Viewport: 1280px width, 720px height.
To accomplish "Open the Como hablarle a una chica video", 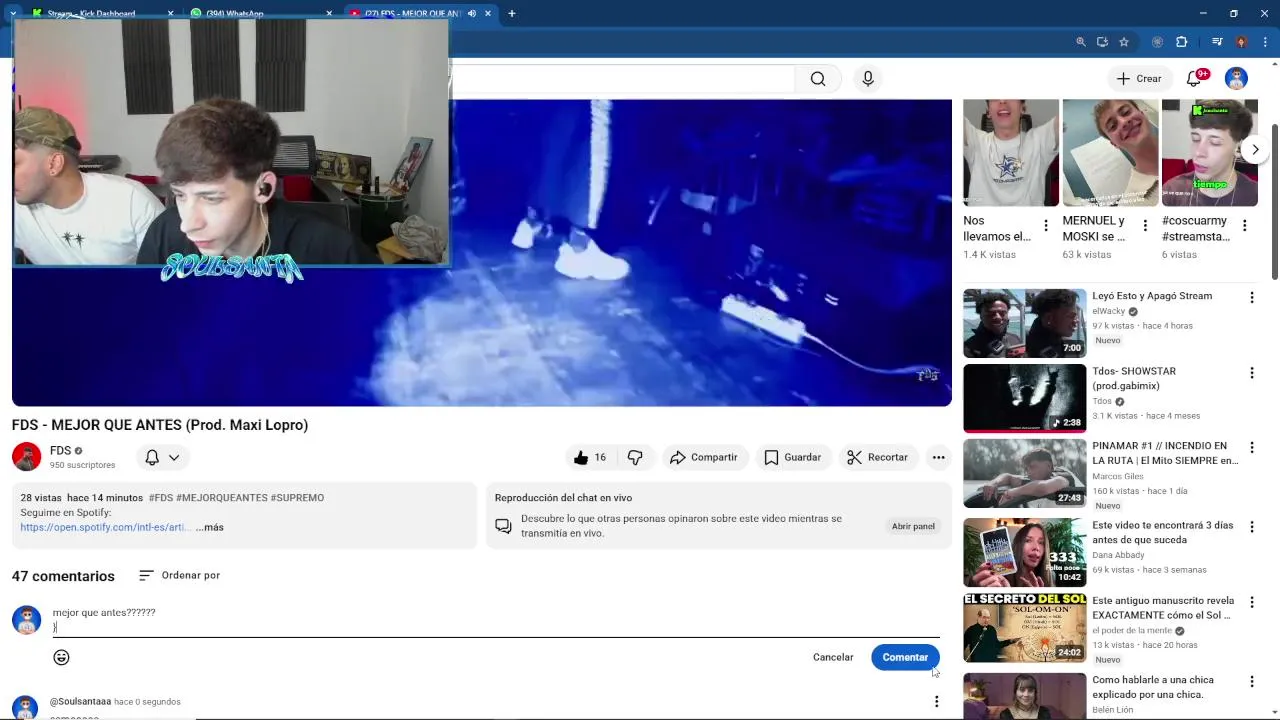I will tap(1153, 687).
